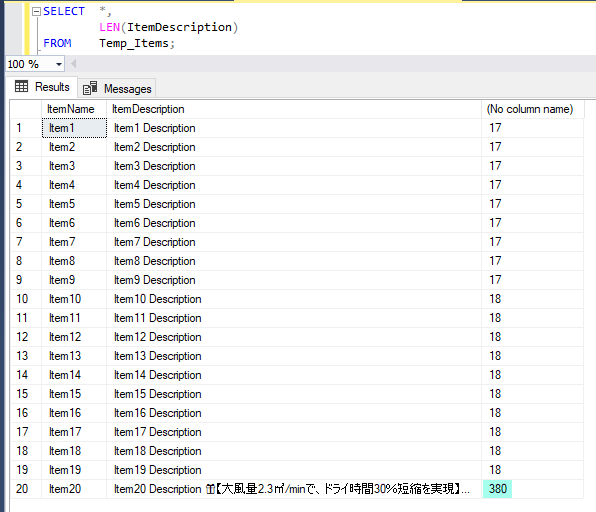Select the Item10 name cell
The width and height of the screenshot is (596, 512).
coord(74,299)
